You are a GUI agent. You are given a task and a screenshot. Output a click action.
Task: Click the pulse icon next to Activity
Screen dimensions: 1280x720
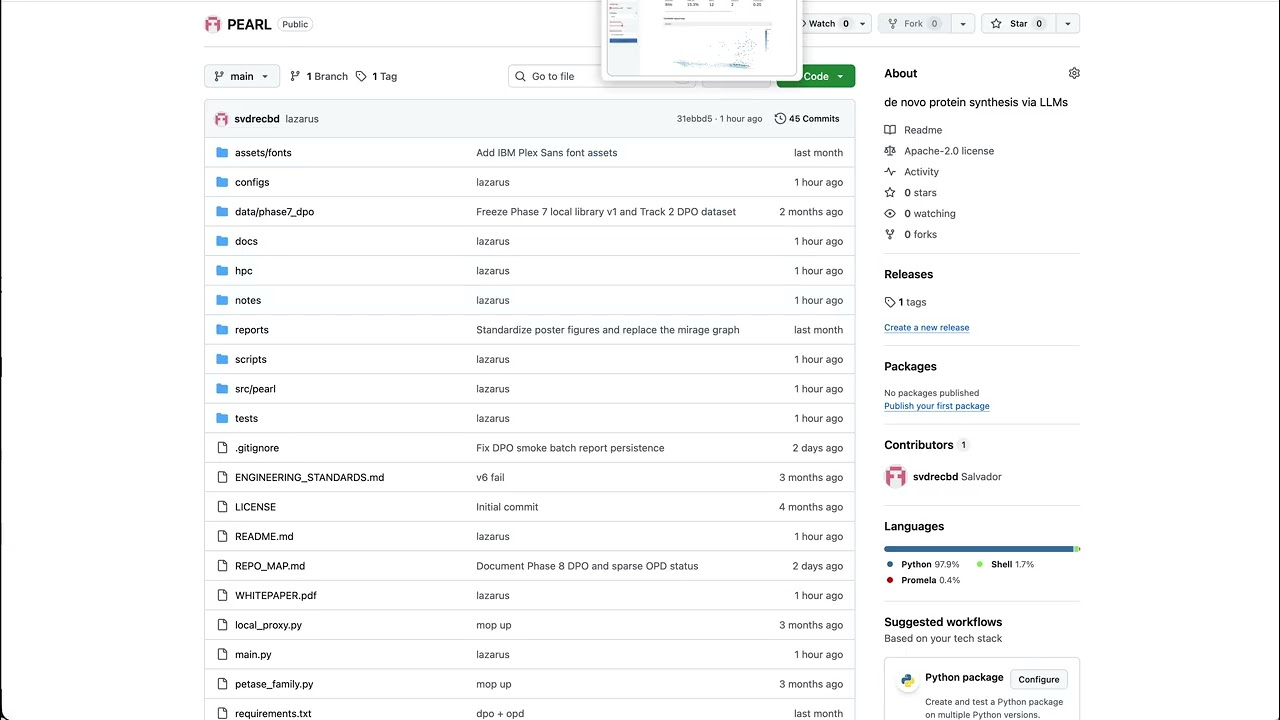coord(890,172)
